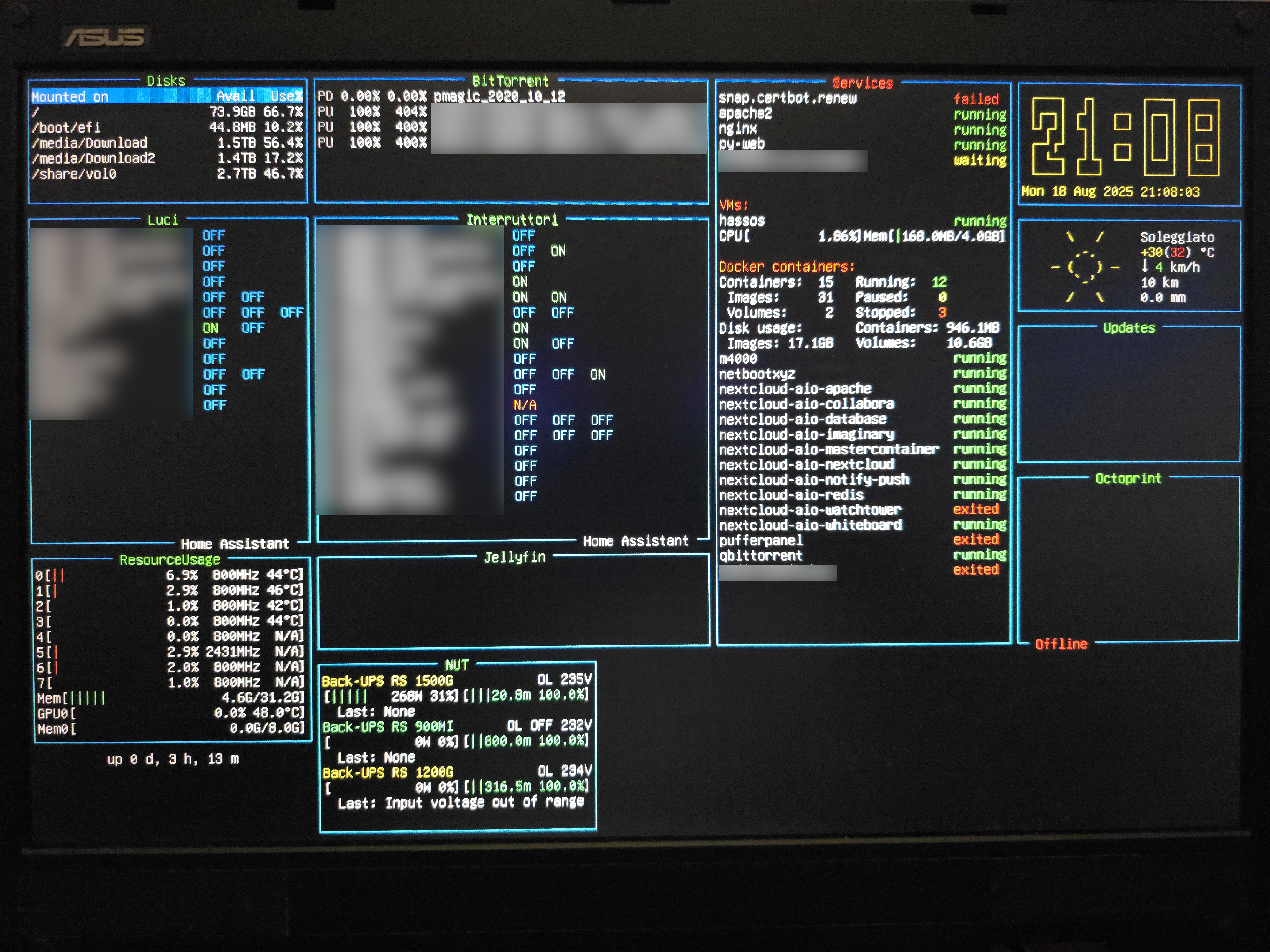Click the orange 'Offline' Octoprint status

click(x=1061, y=644)
